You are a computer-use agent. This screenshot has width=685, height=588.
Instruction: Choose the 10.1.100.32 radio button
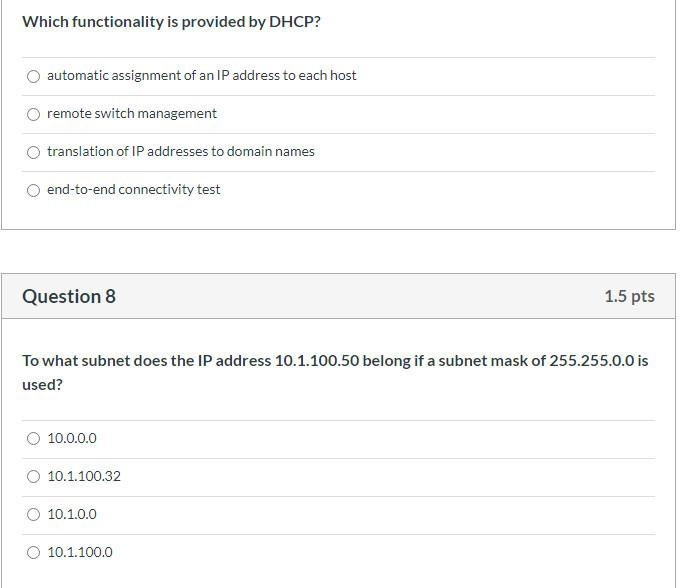(33, 477)
